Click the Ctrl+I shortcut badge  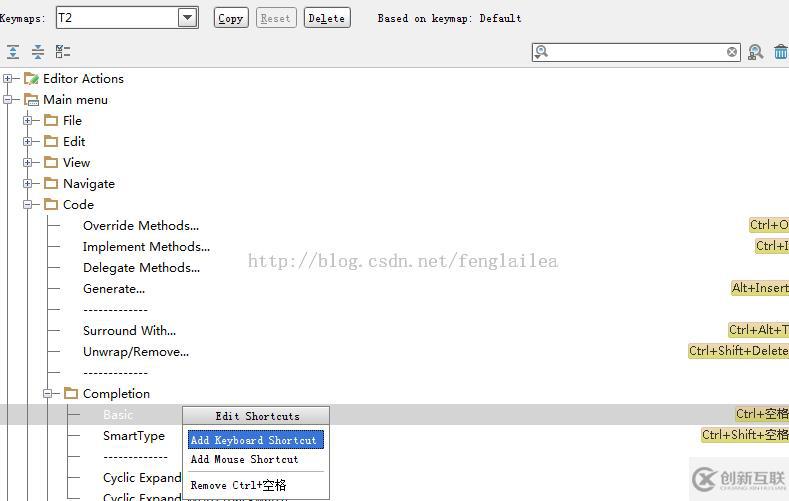(x=772, y=245)
